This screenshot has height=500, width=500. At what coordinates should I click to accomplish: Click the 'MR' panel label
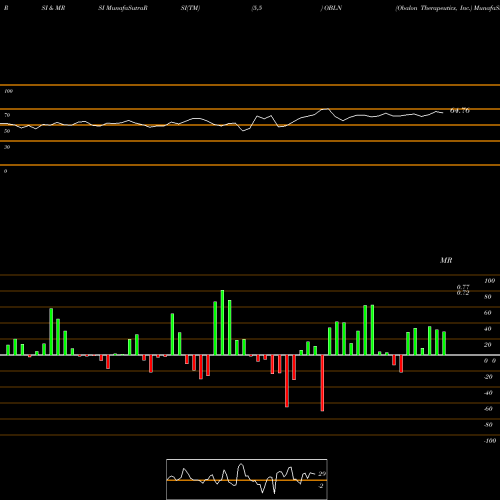(446, 260)
